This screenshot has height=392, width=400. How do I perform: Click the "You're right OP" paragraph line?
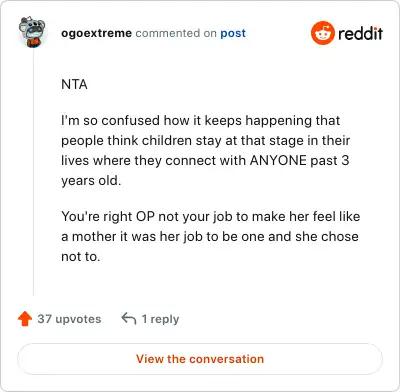tap(211, 216)
